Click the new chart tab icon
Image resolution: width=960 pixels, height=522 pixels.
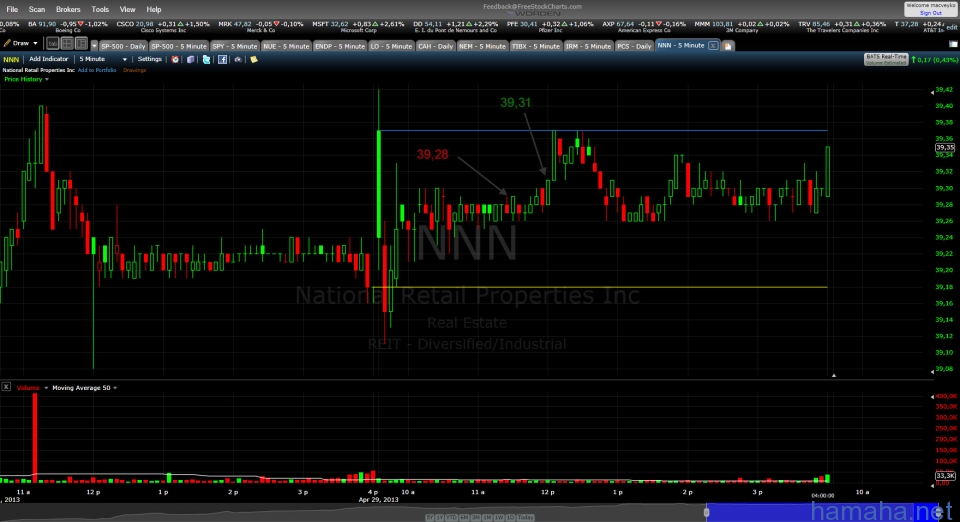click(727, 46)
